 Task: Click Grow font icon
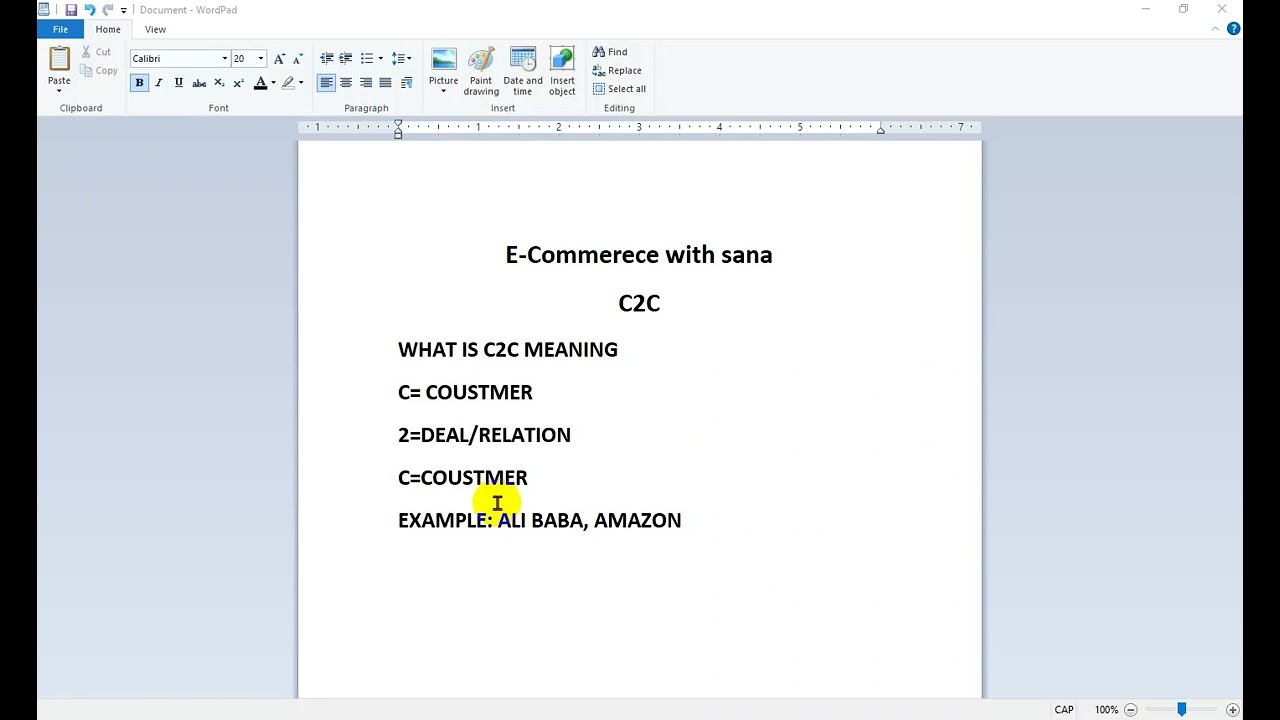(x=279, y=58)
